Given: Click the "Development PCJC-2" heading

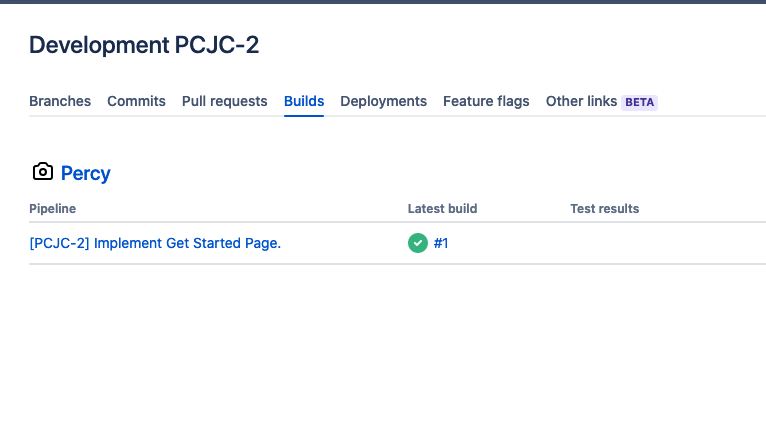Looking at the screenshot, I should pos(144,45).
